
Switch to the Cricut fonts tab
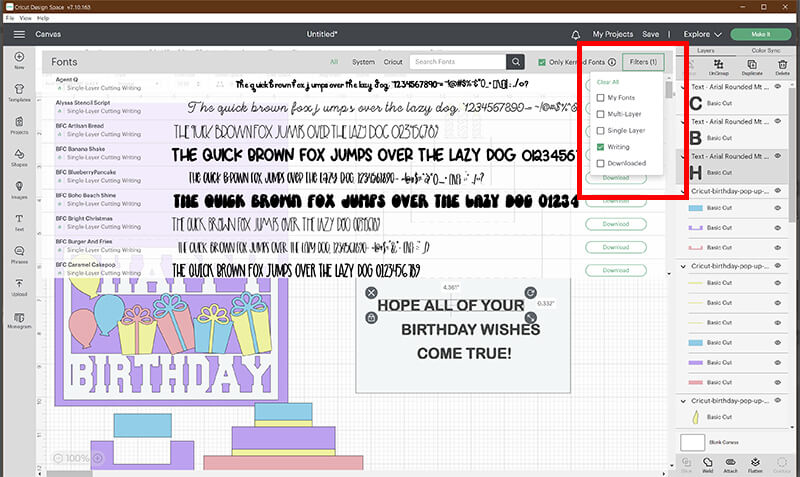(x=393, y=62)
